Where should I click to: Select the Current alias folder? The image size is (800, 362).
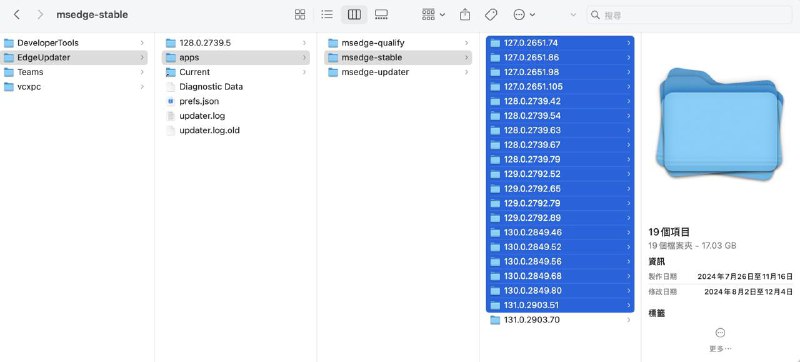click(x=236, y=72)
